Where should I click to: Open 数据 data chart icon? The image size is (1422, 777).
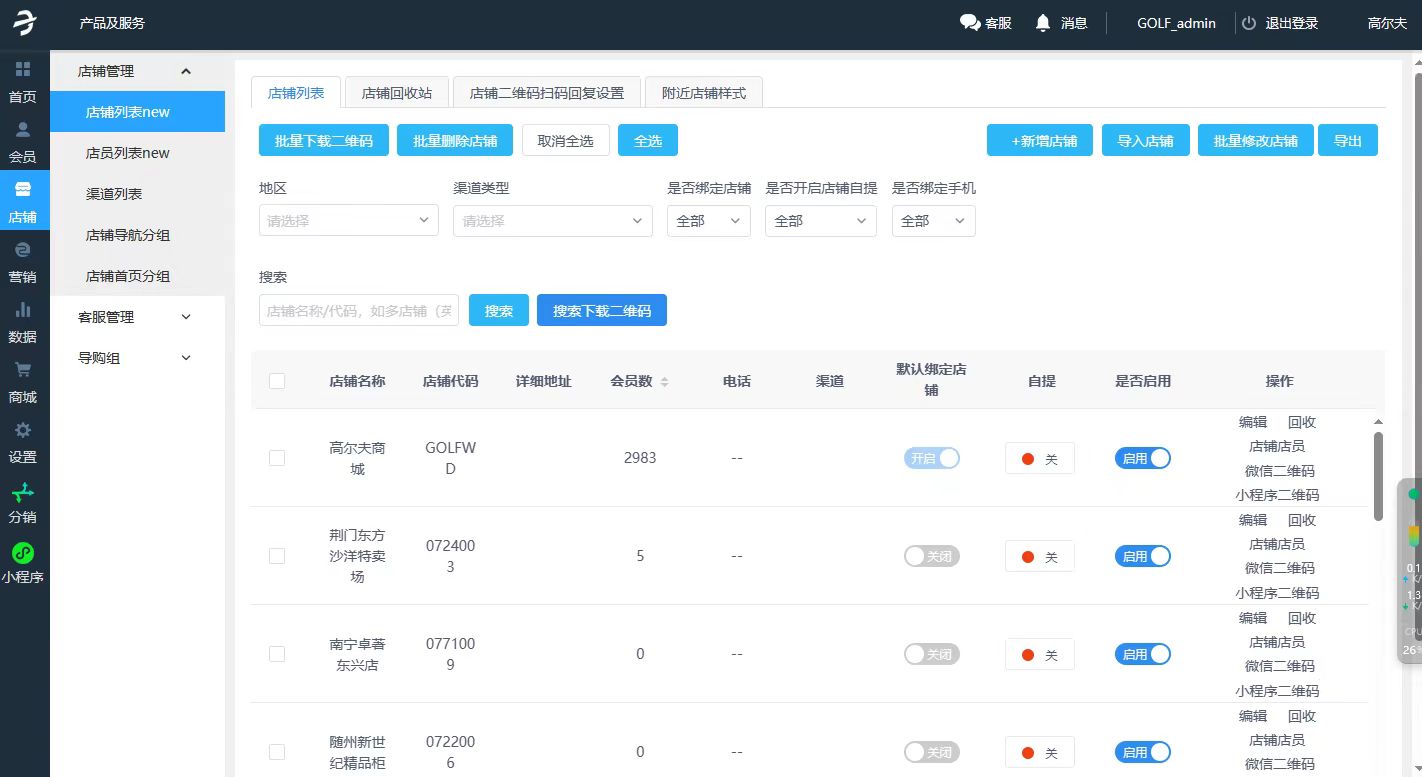[23, 309]
